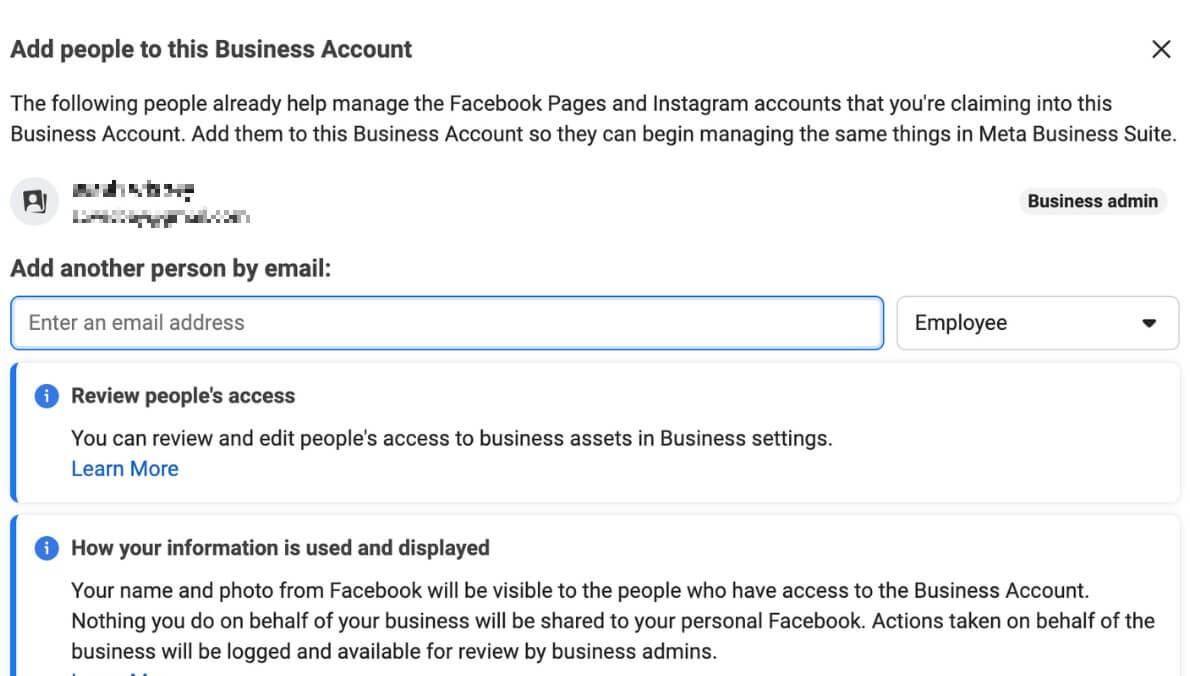Click info icon beside Review people's access
This screenshot has height=676, width=1190.
[46, 396]
